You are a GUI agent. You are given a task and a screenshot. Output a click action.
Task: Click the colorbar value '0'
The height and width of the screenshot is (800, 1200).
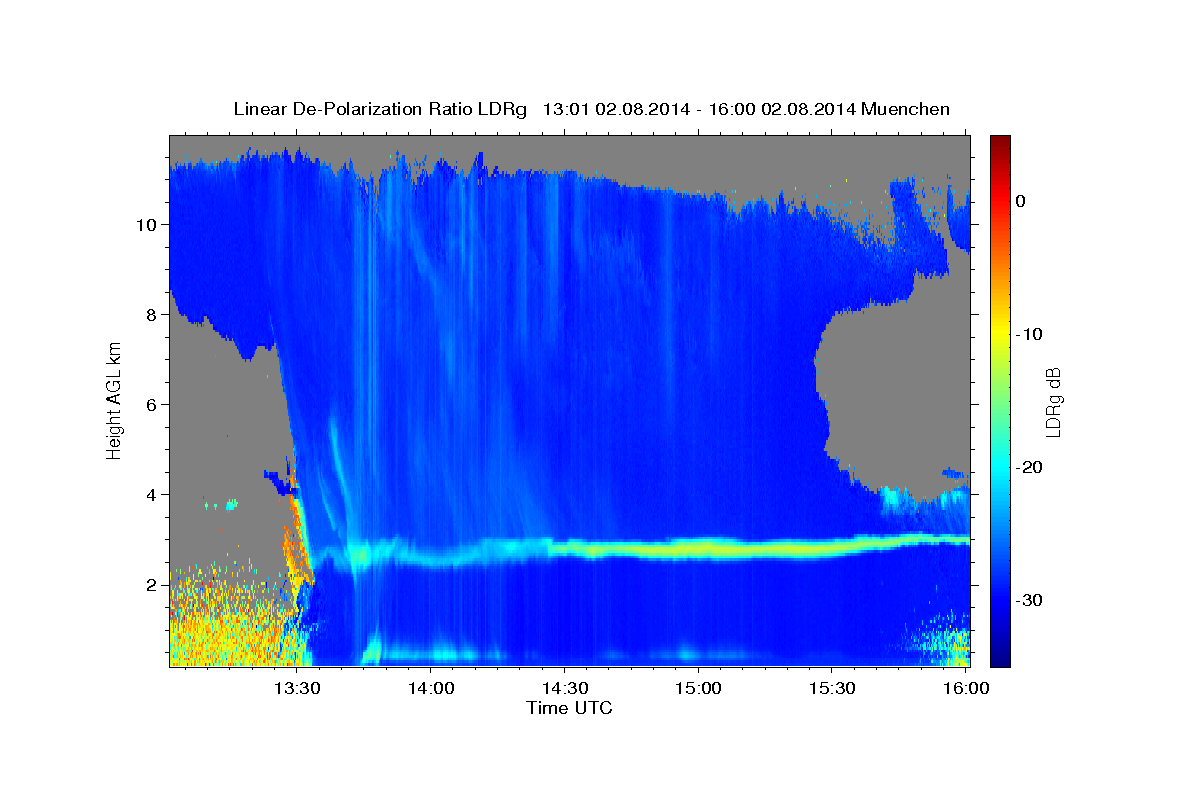[1021, 201]
